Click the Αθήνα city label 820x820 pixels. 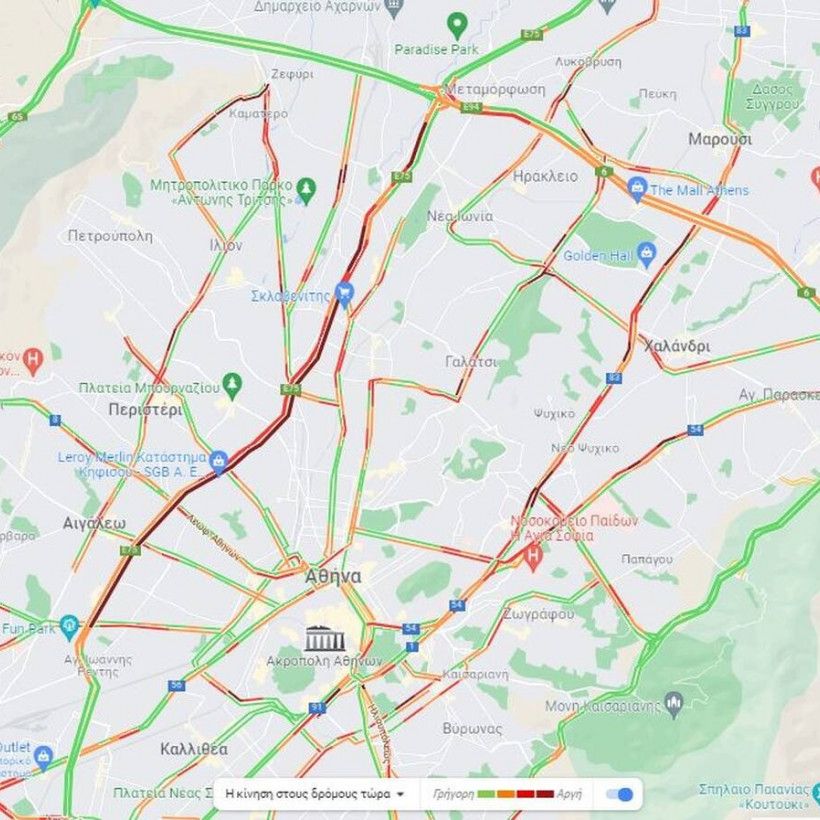(333, 577)
